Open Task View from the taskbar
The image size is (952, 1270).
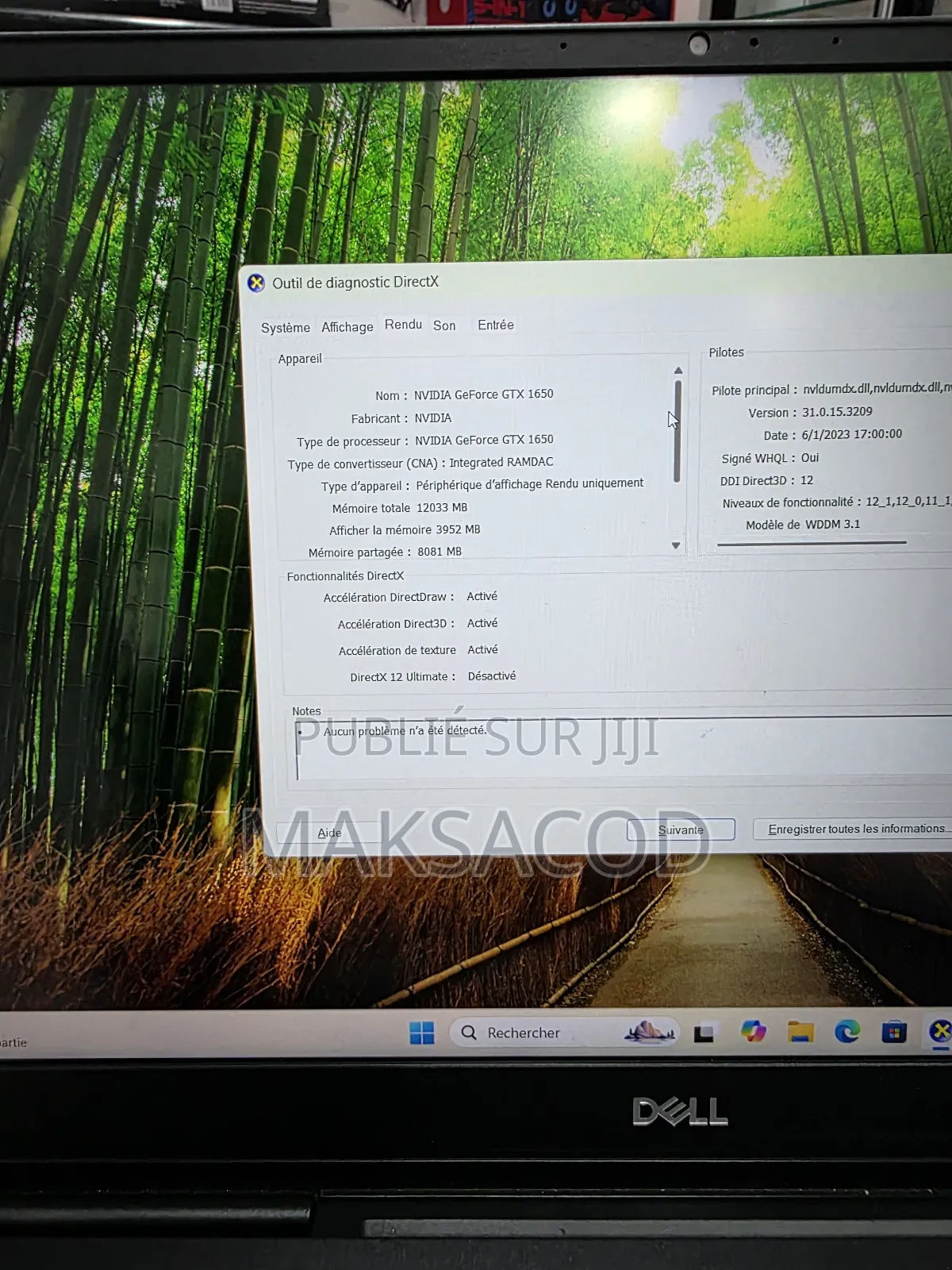click(x=704, y=1033)
